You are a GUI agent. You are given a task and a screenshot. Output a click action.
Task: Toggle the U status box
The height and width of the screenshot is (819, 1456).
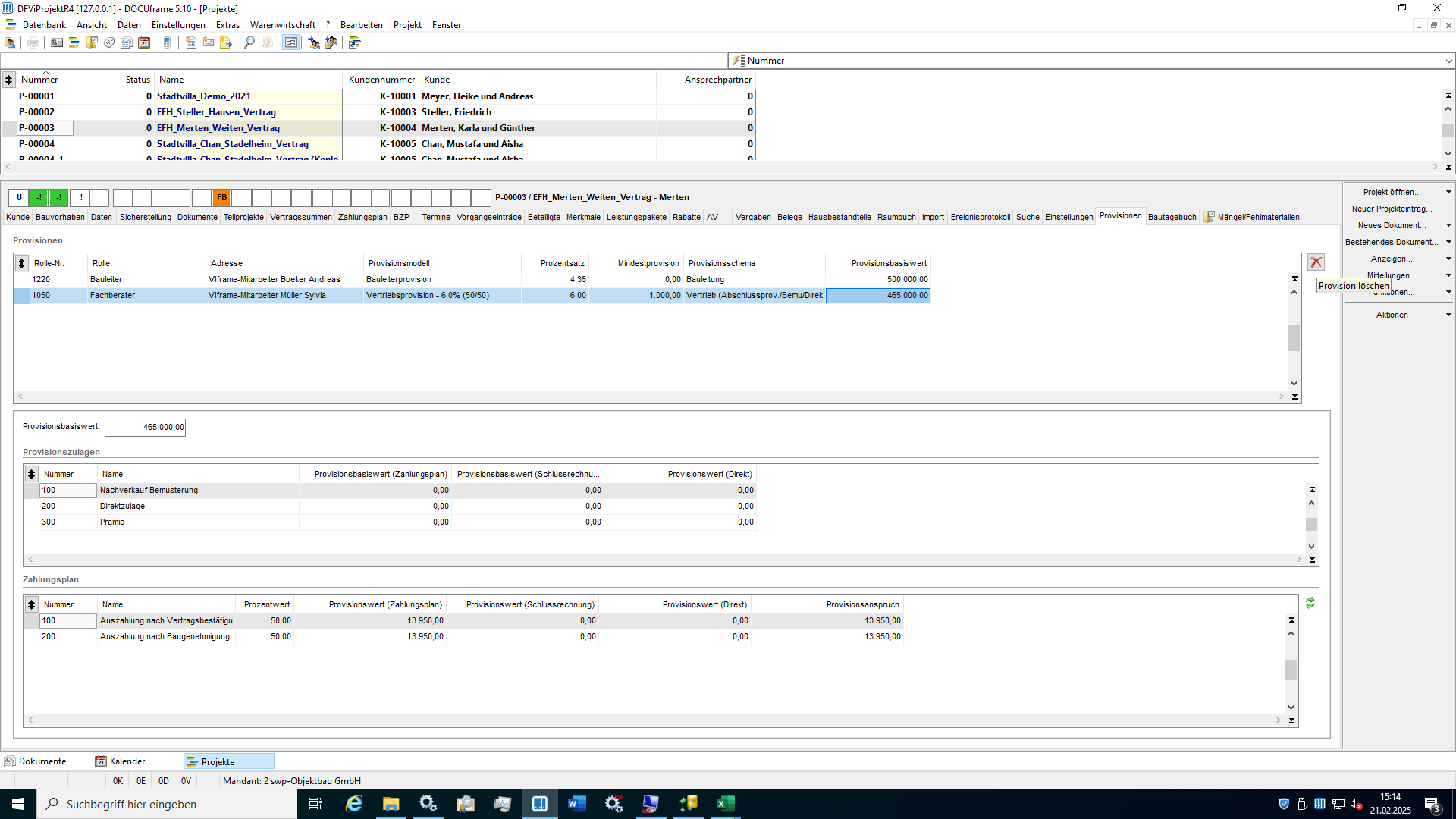(19, 198)
